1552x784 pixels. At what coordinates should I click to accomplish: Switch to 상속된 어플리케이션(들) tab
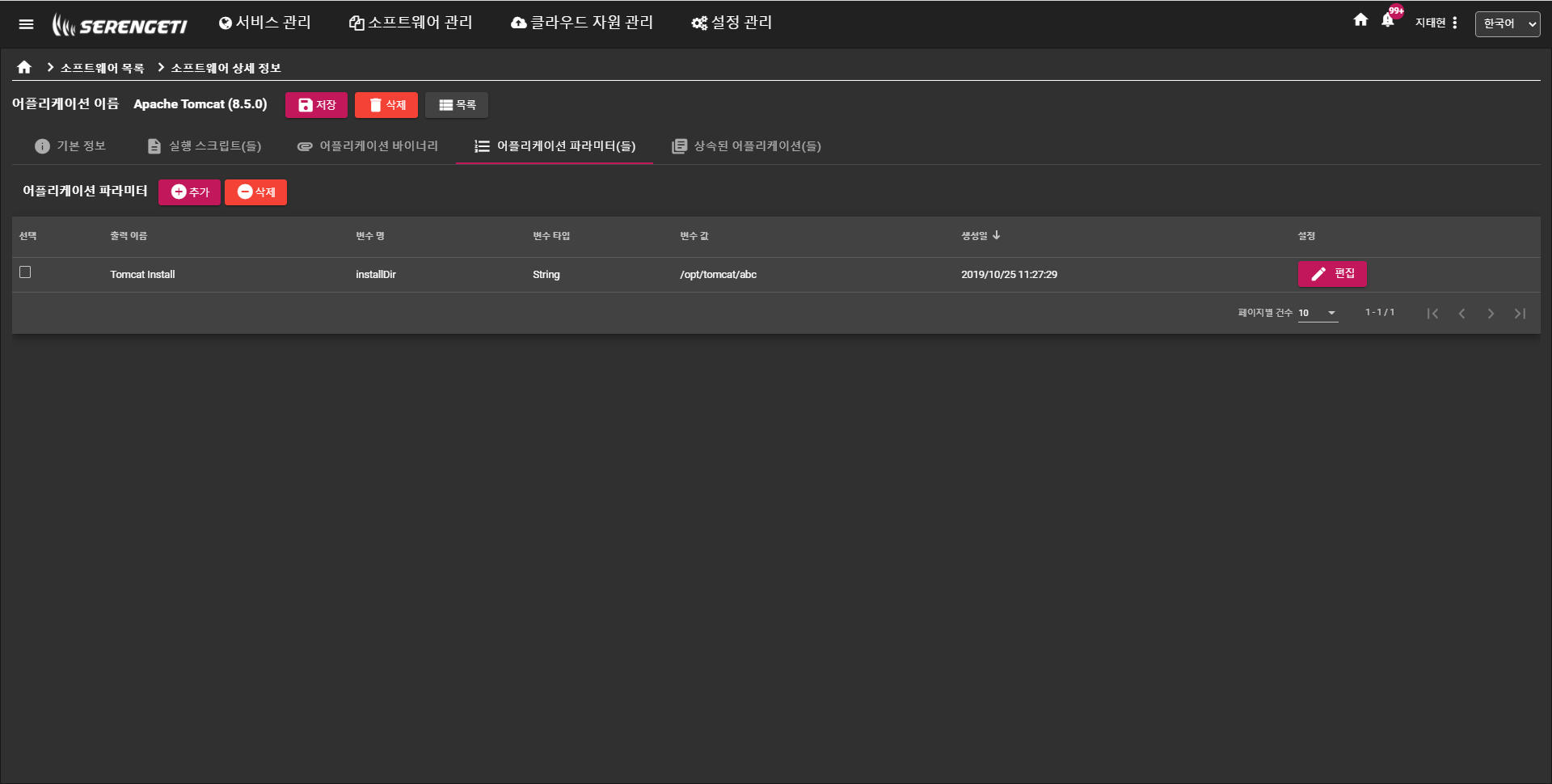click(x=746, y=146)
